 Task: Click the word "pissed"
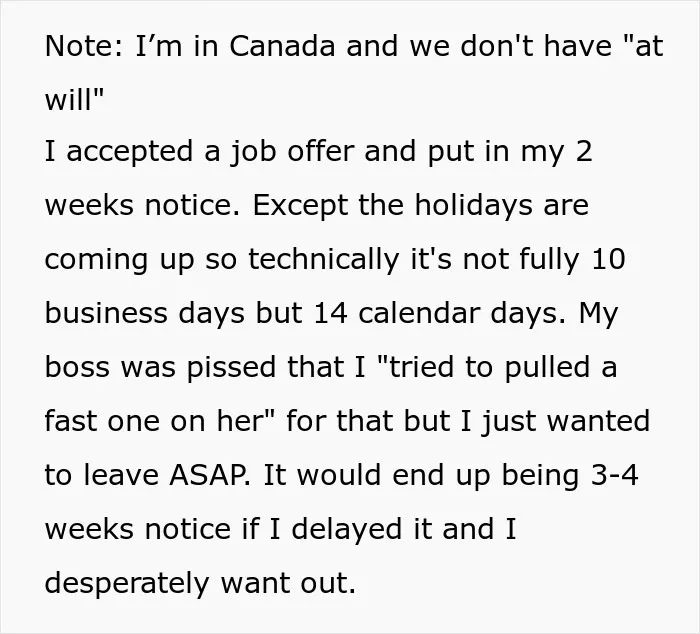(231, 367)
